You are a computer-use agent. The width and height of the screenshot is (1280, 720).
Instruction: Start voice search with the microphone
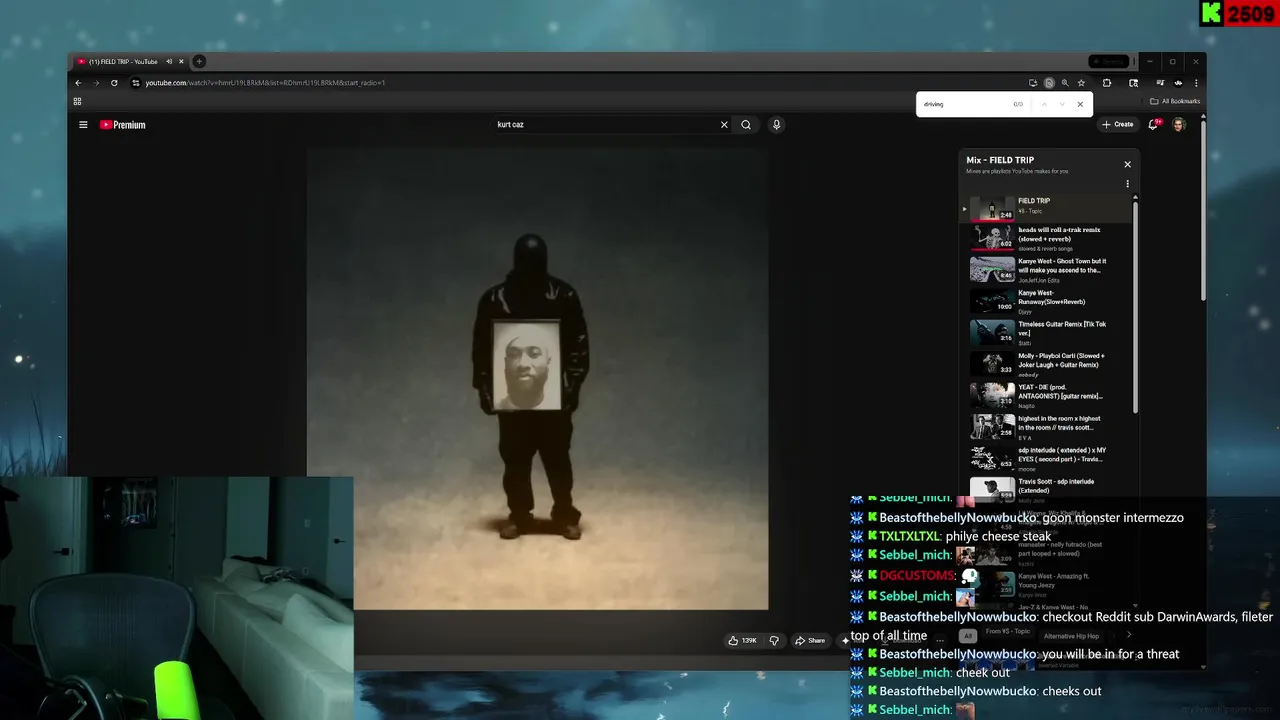point(776,125)
